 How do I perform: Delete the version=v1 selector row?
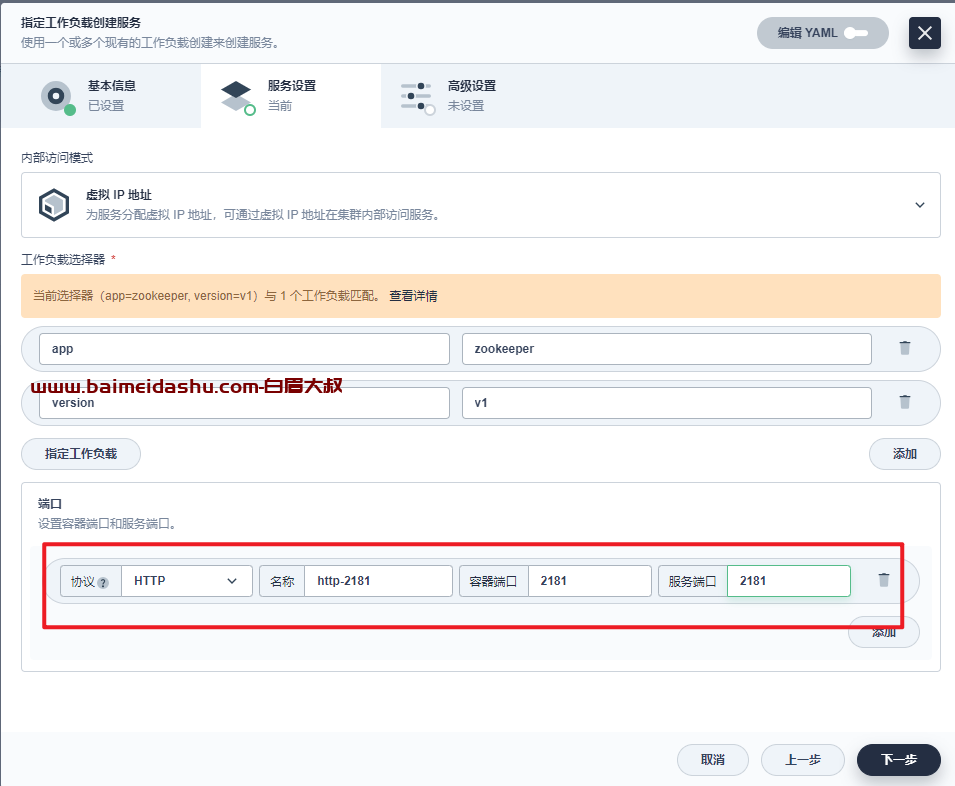pyautogui.click(x=904, y=402)
